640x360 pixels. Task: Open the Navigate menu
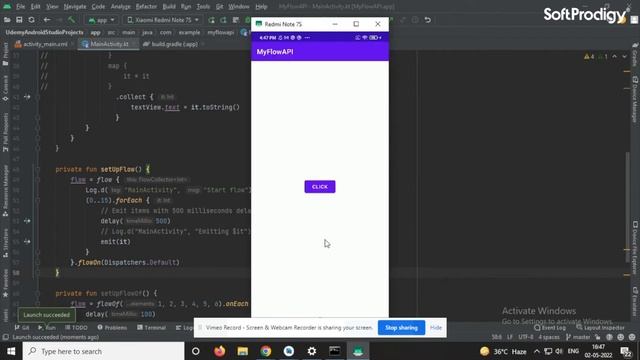[75, 7]
